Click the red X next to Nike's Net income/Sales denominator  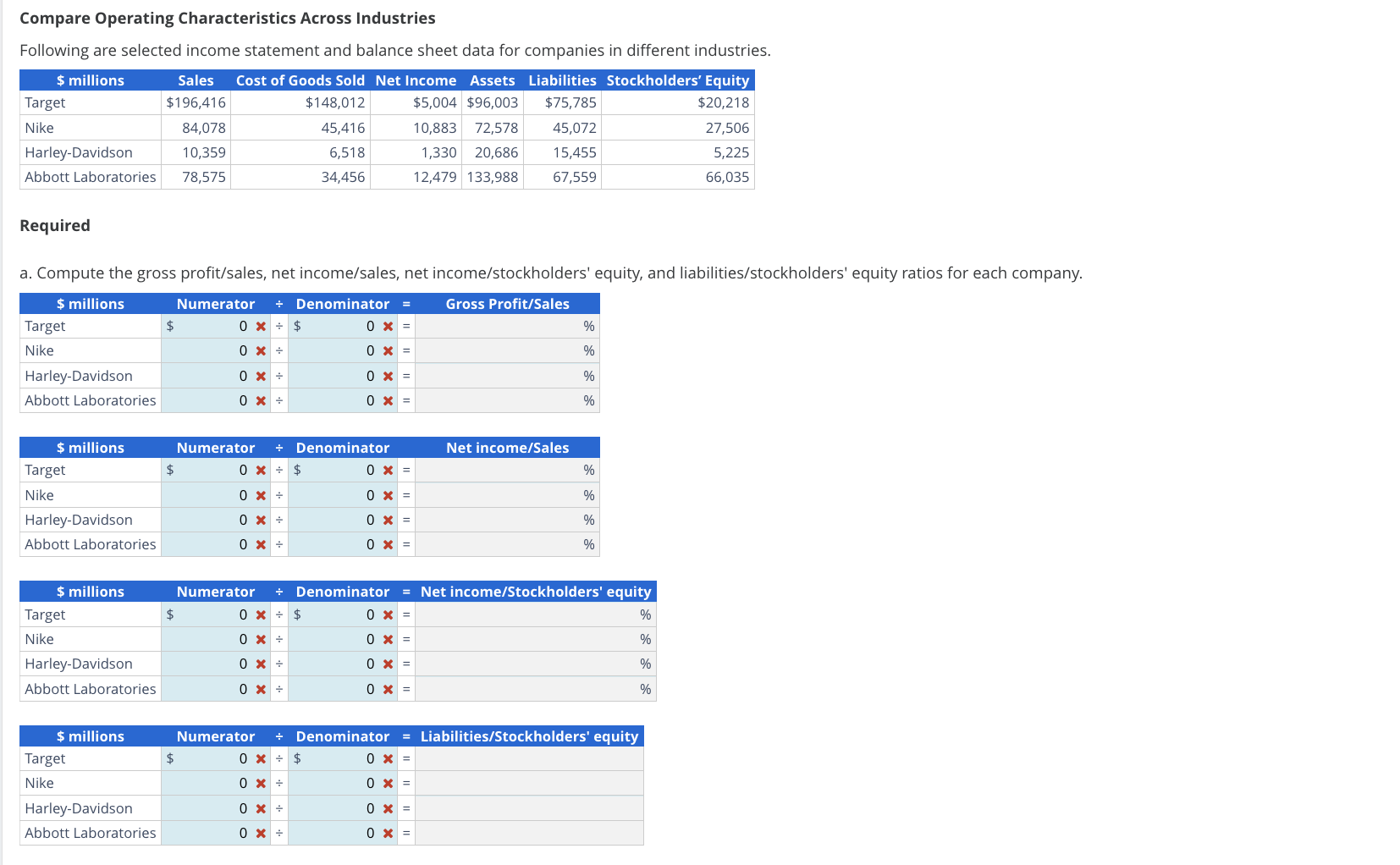[387, 494]
